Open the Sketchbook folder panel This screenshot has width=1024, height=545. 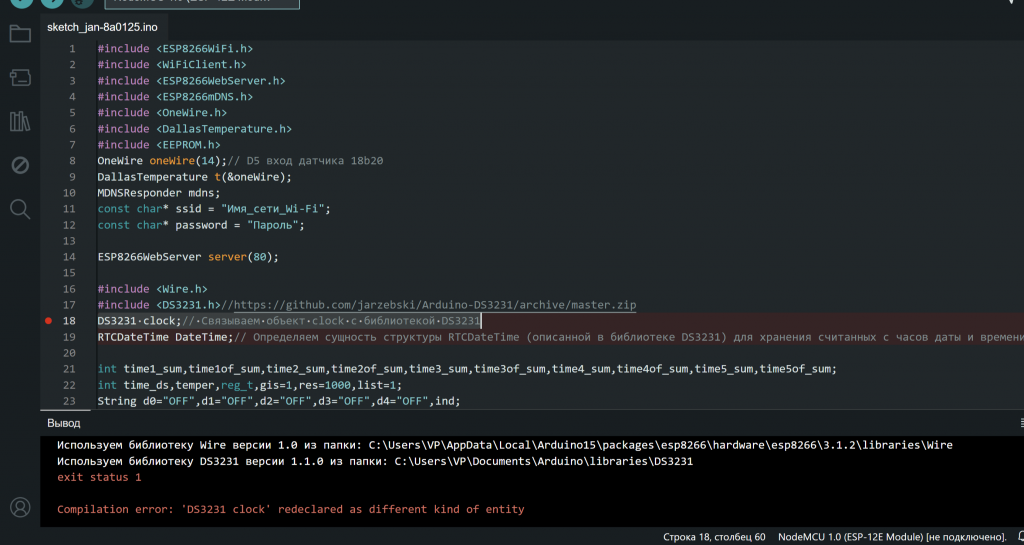coord(20,35)
